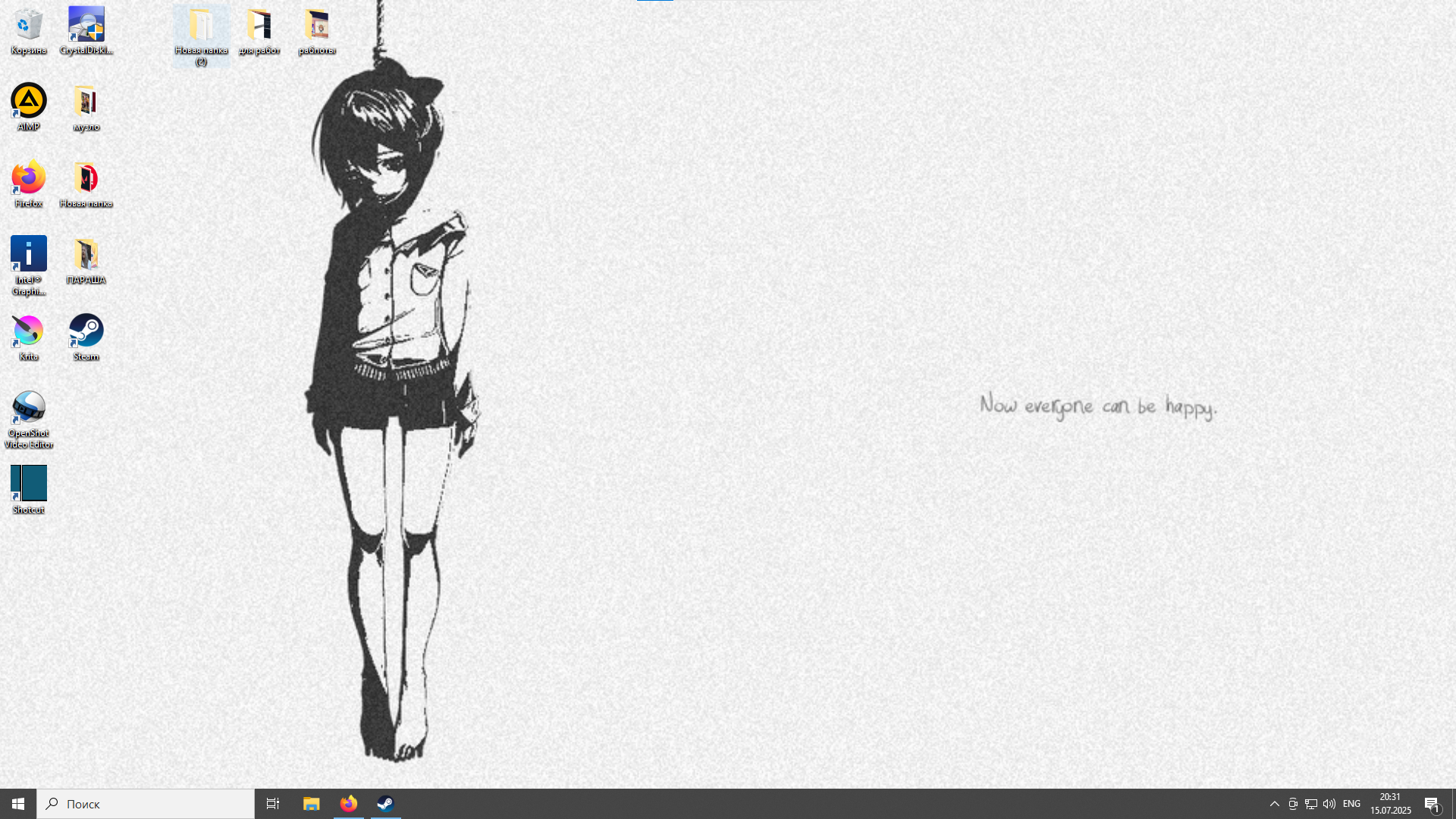Select the для работ folder

(259, 31)
